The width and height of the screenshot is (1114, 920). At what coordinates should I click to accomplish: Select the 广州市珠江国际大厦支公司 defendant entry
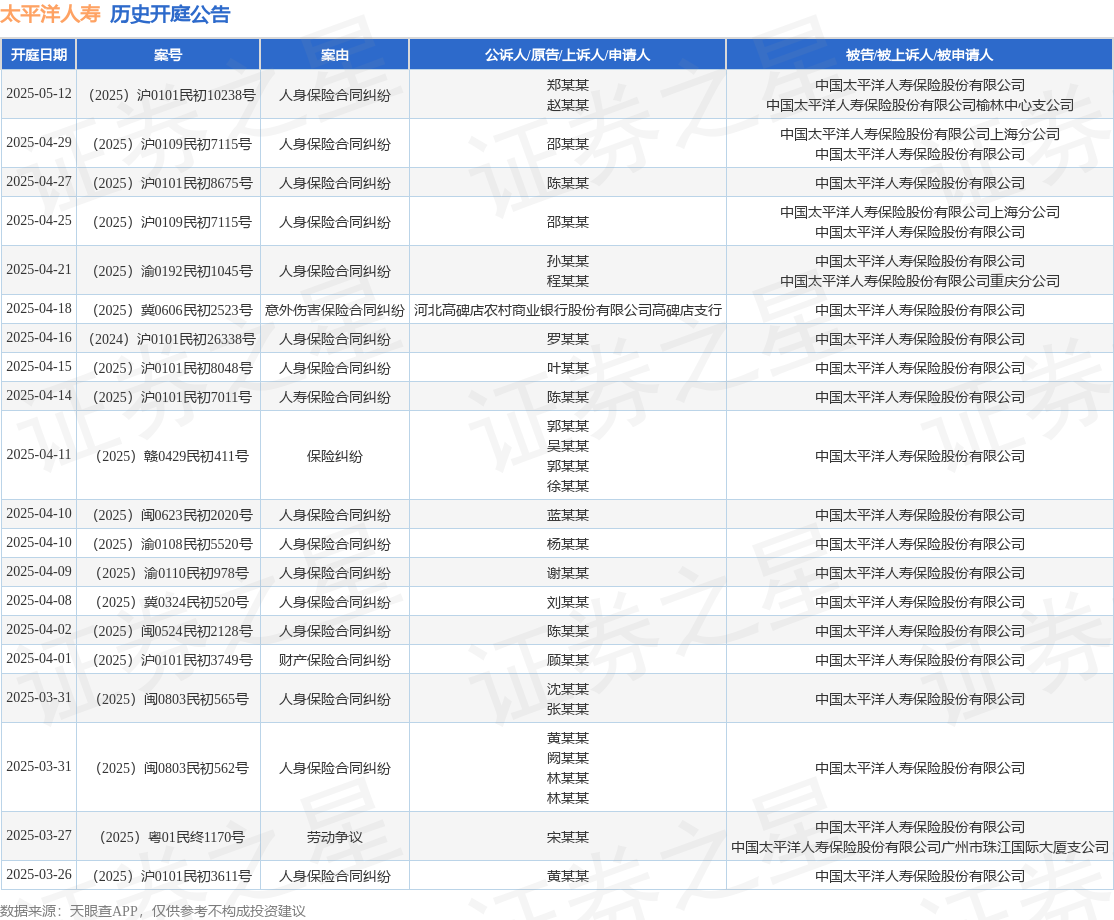click(919, 848)
